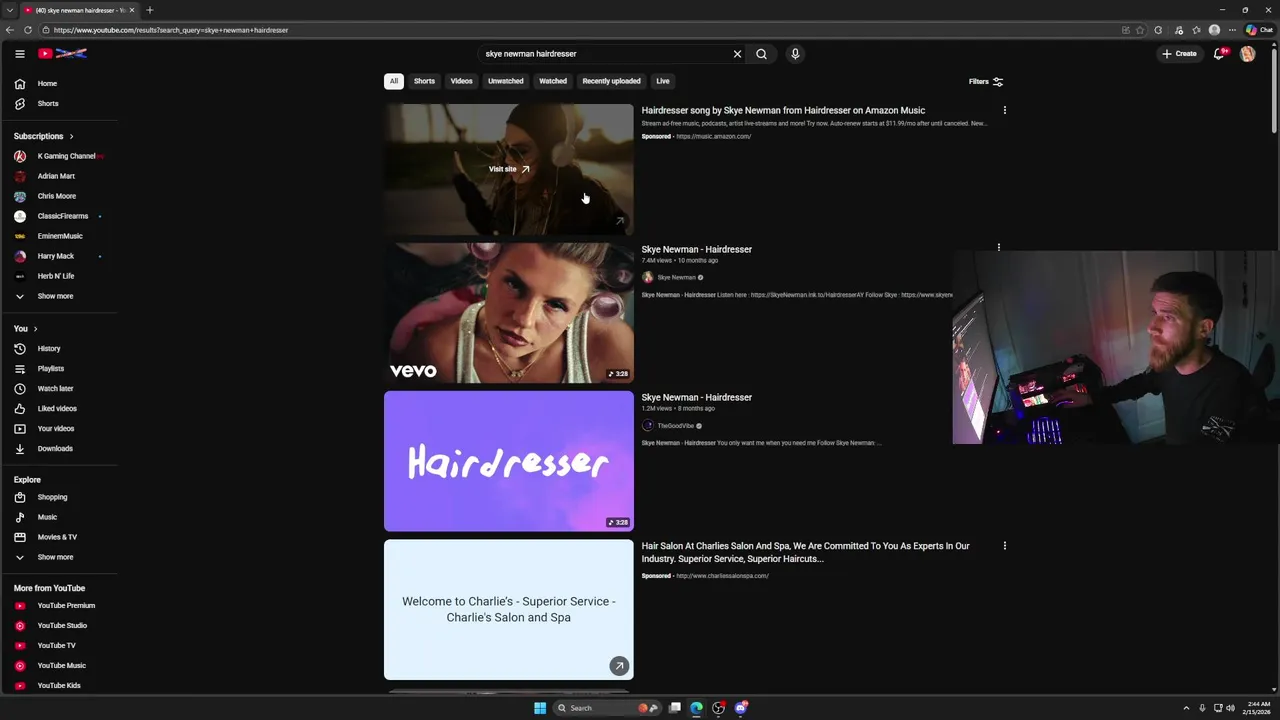Open TheGoodVibe channel link
The width and height of the screenshot is (1280, 720).
[675, 426]
